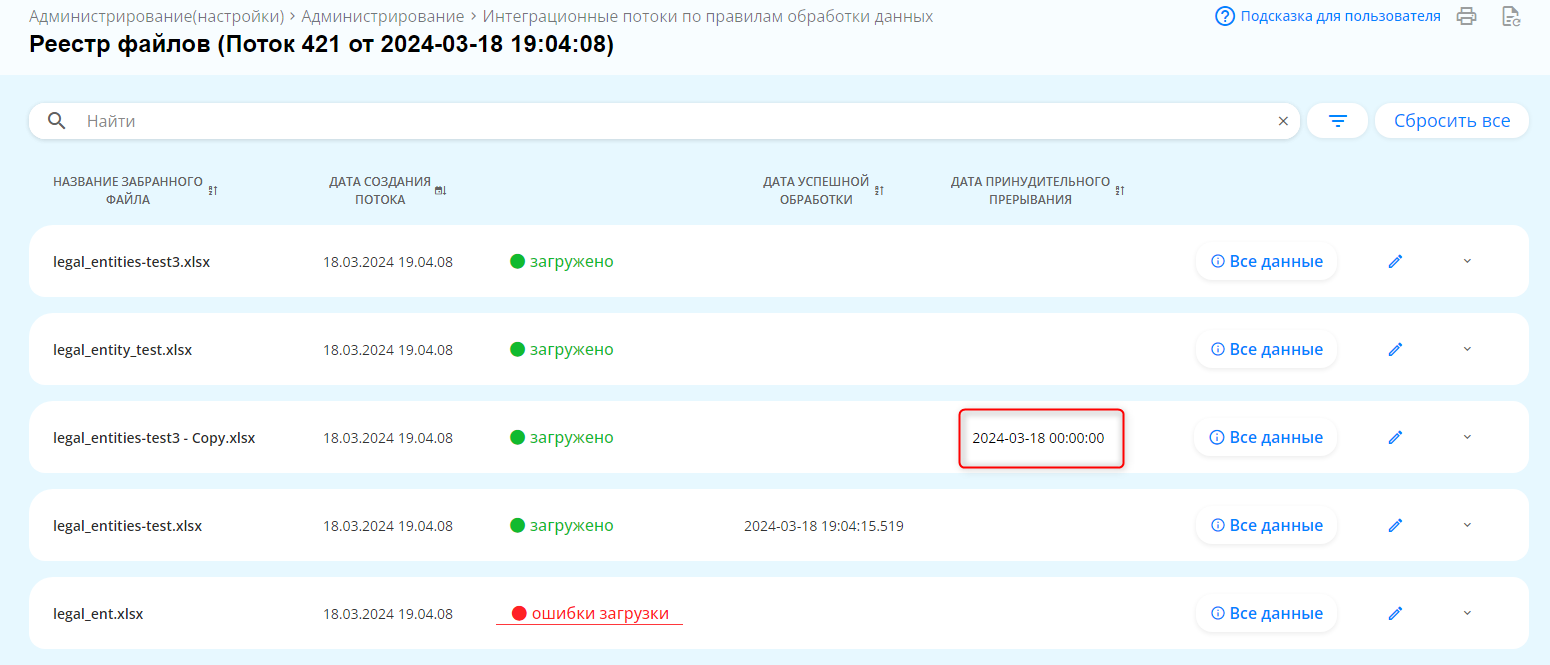The image size is (1550, 665).
Task: Go to Администрирование(настройки) breadcrumb
Action: point(156,17)
